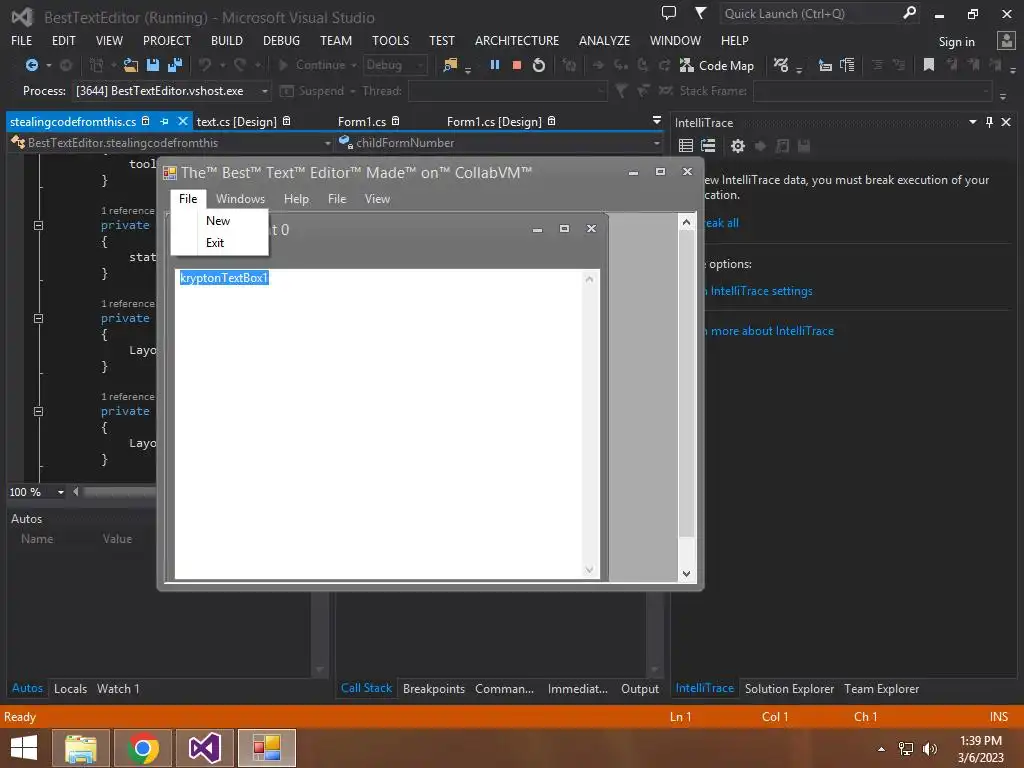This screenshot has width=1024, height=768.
Task: Open the TOOLS menu
Action: point(391,40)
